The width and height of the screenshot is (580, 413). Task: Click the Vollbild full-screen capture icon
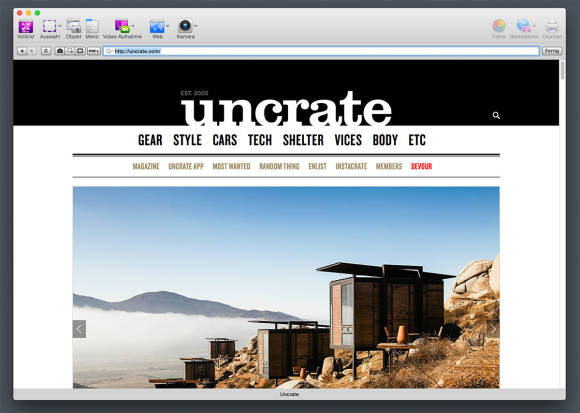26,27
